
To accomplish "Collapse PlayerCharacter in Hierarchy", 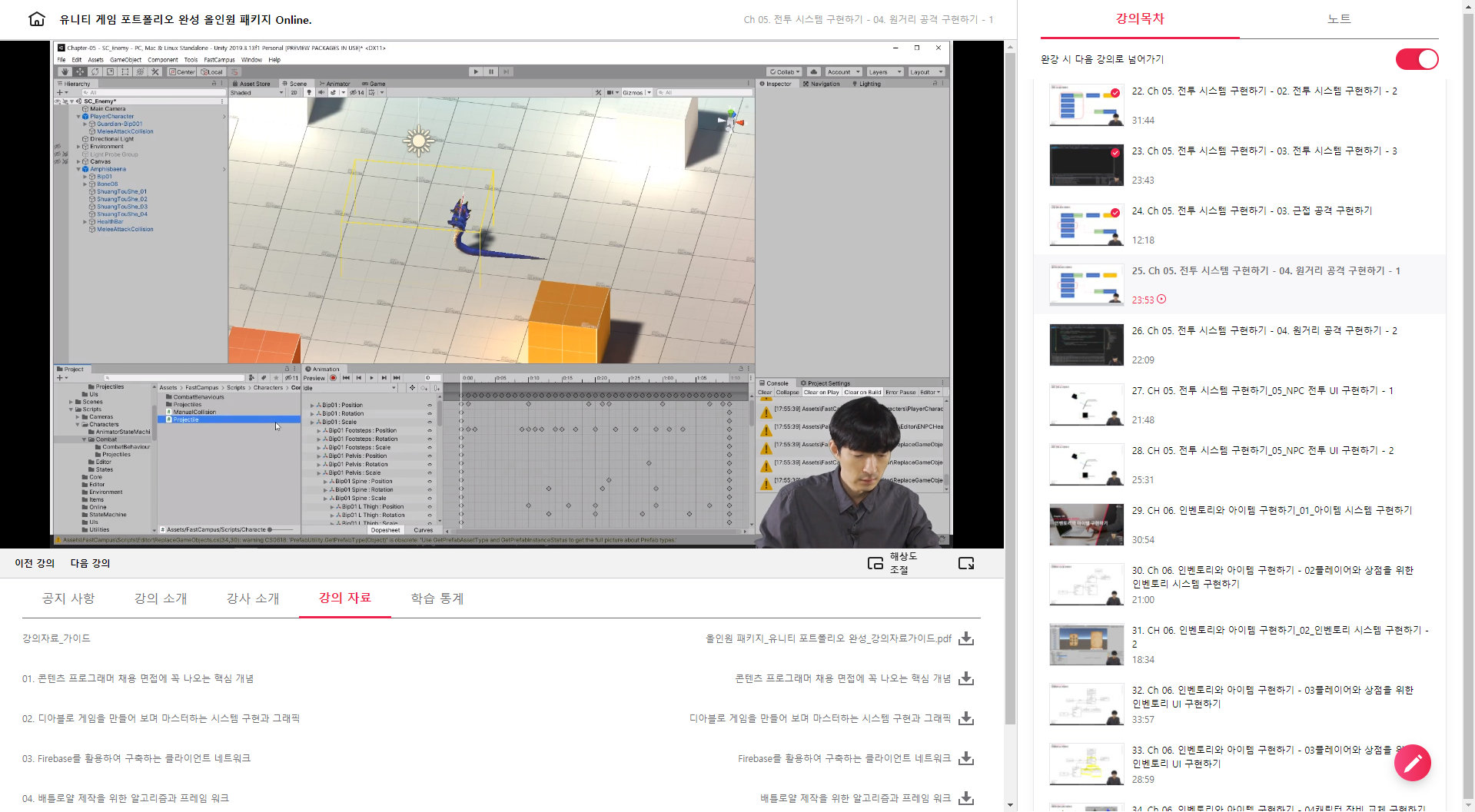I will point(78,116).
